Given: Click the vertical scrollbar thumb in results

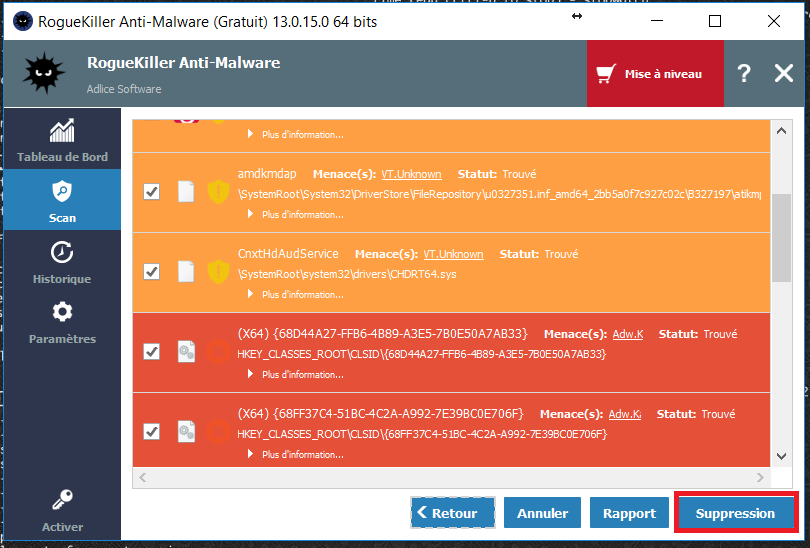Looking at the screenshot, I should [x=782, y=238].
